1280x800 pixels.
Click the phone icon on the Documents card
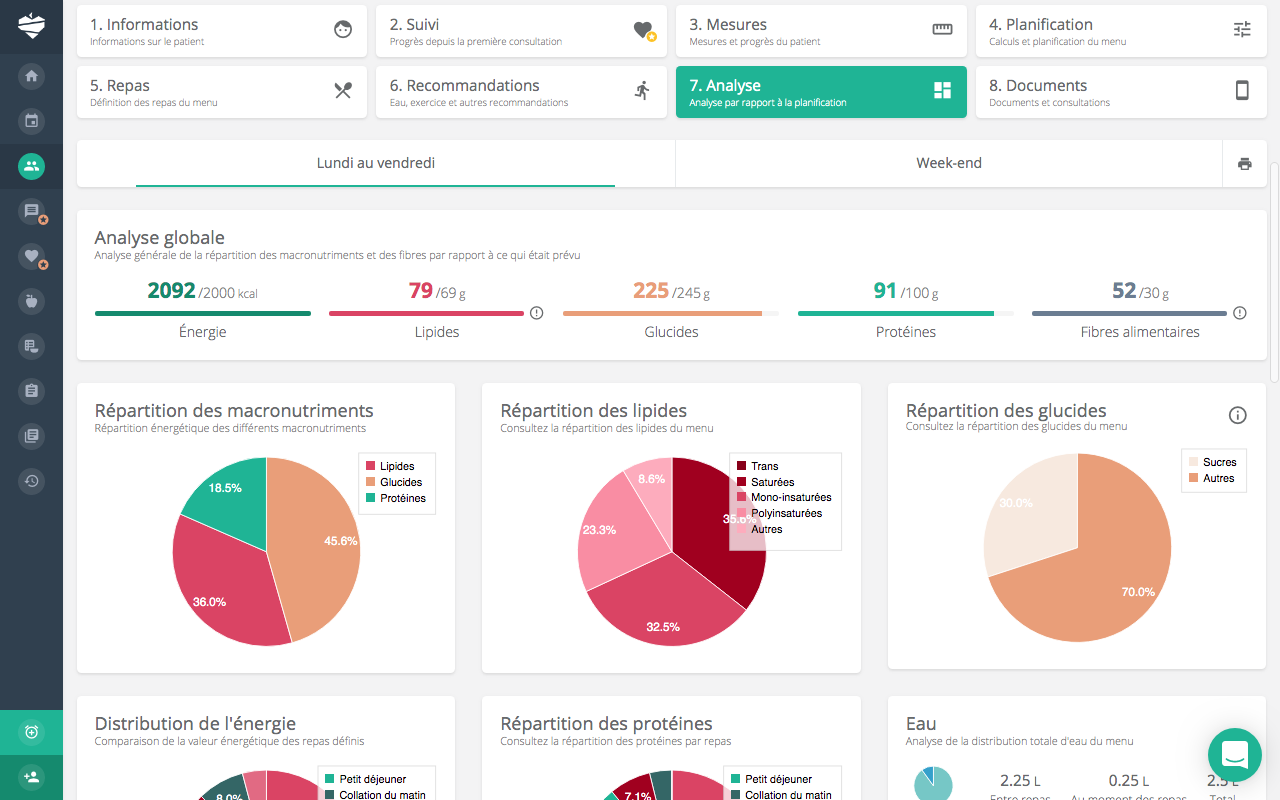click(1242, 91)
